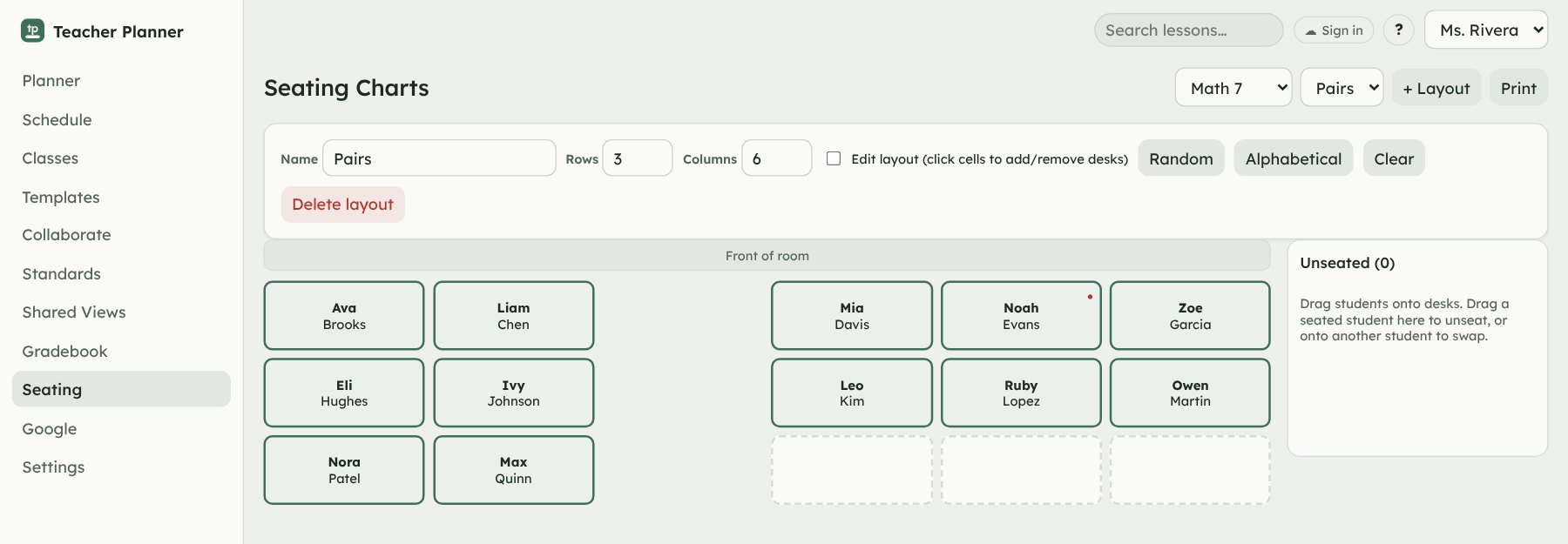The height and width of the screenshot is (544, 1568).
Task: Open Settings in the sidebar
Action: coord(121,467)
